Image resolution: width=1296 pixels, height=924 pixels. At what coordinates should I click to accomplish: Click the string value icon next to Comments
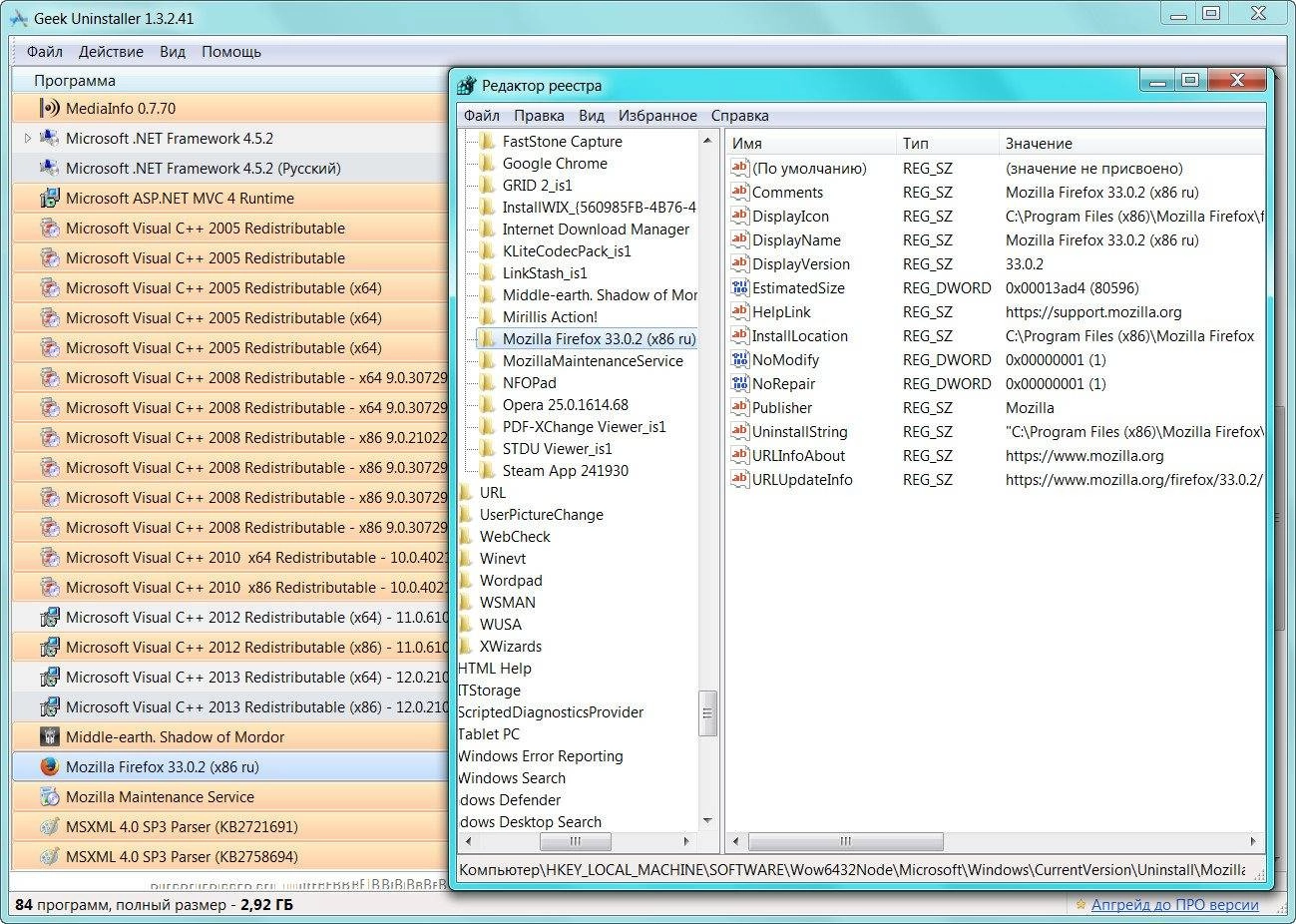[739, 192]
